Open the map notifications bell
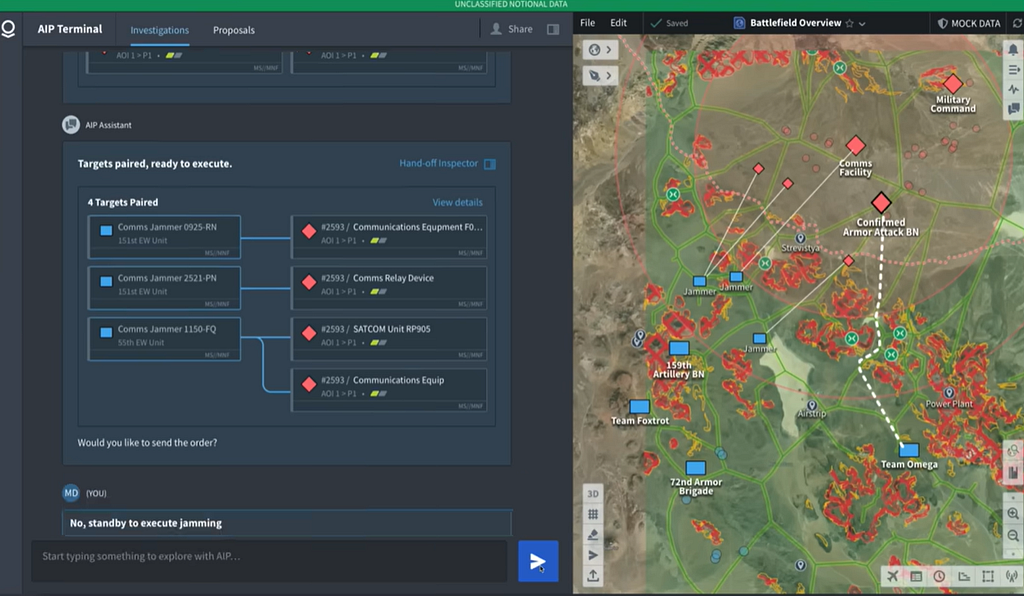1024x596 pixels. tap(1013, 50)
